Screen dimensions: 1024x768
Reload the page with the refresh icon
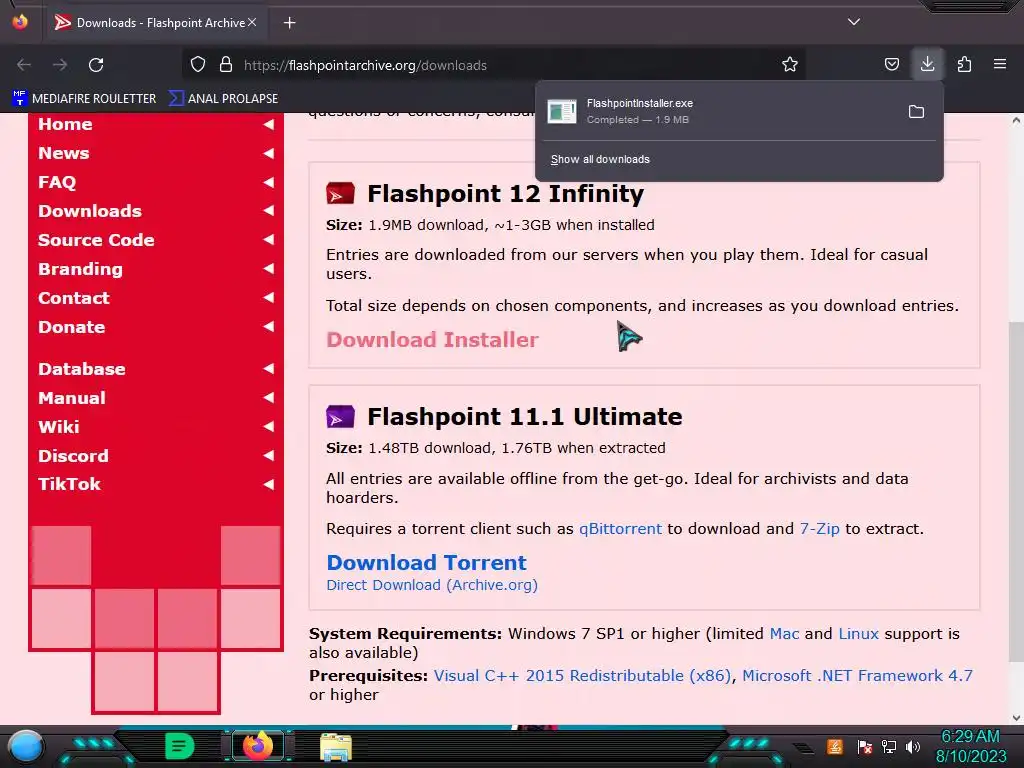tap(96, 65)
